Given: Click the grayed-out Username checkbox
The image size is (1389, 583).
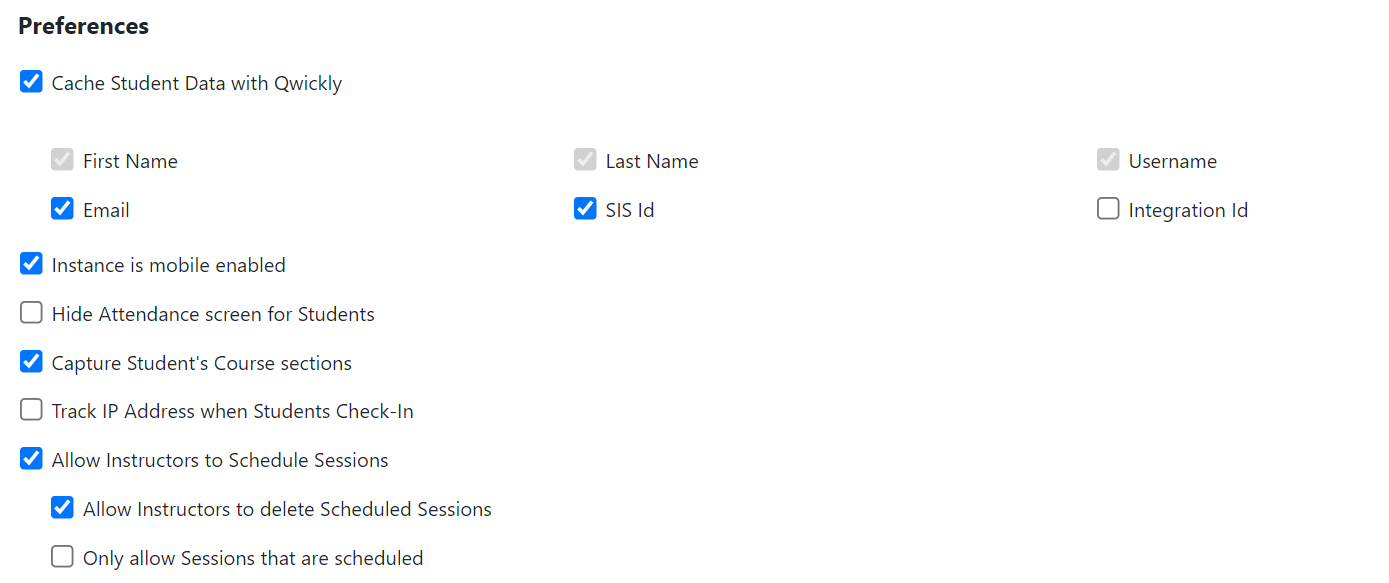Looking at the screenshot, I should pos(1108,160).
